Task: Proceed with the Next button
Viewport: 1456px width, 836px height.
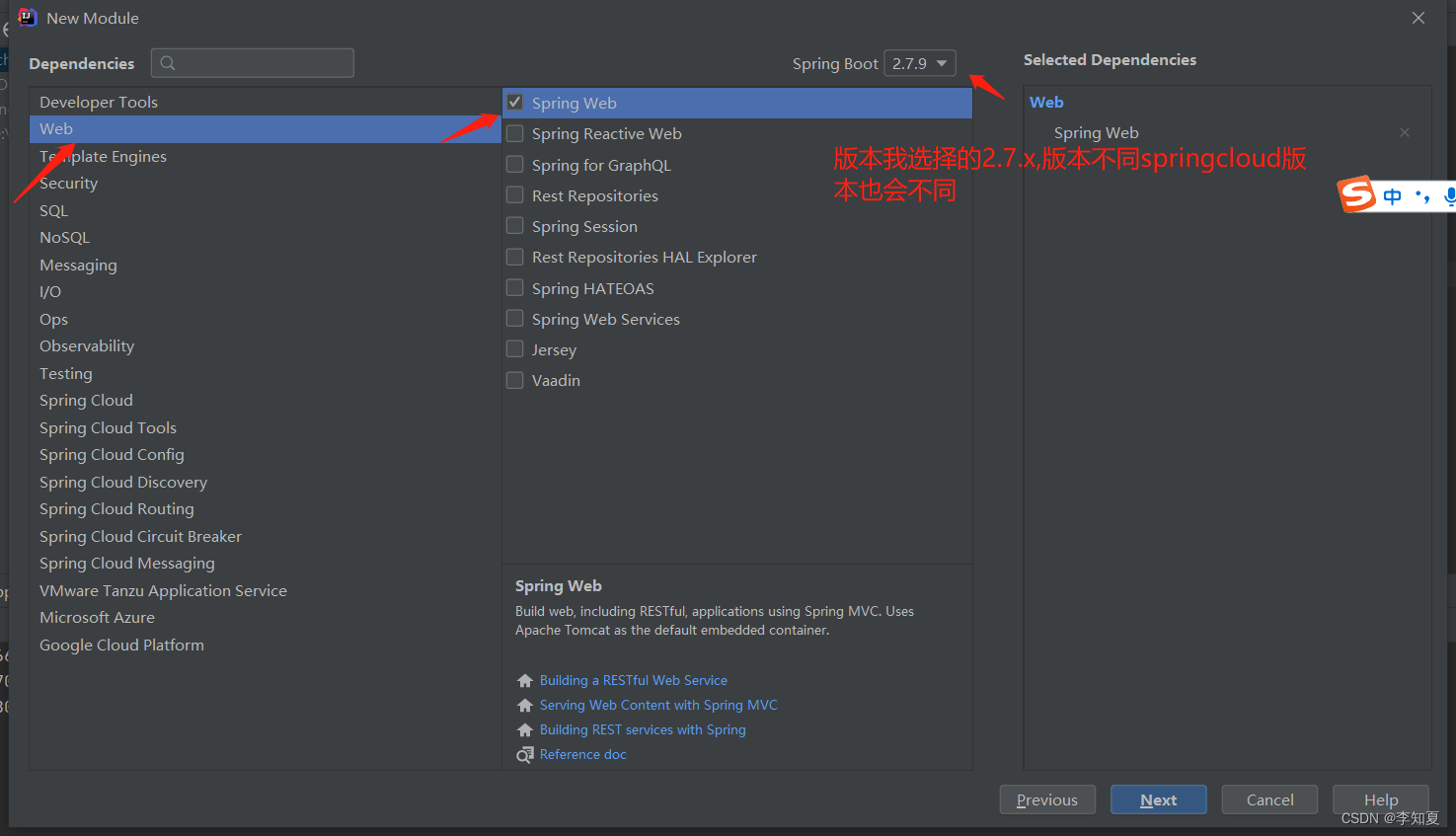Action: [1159, 799]
